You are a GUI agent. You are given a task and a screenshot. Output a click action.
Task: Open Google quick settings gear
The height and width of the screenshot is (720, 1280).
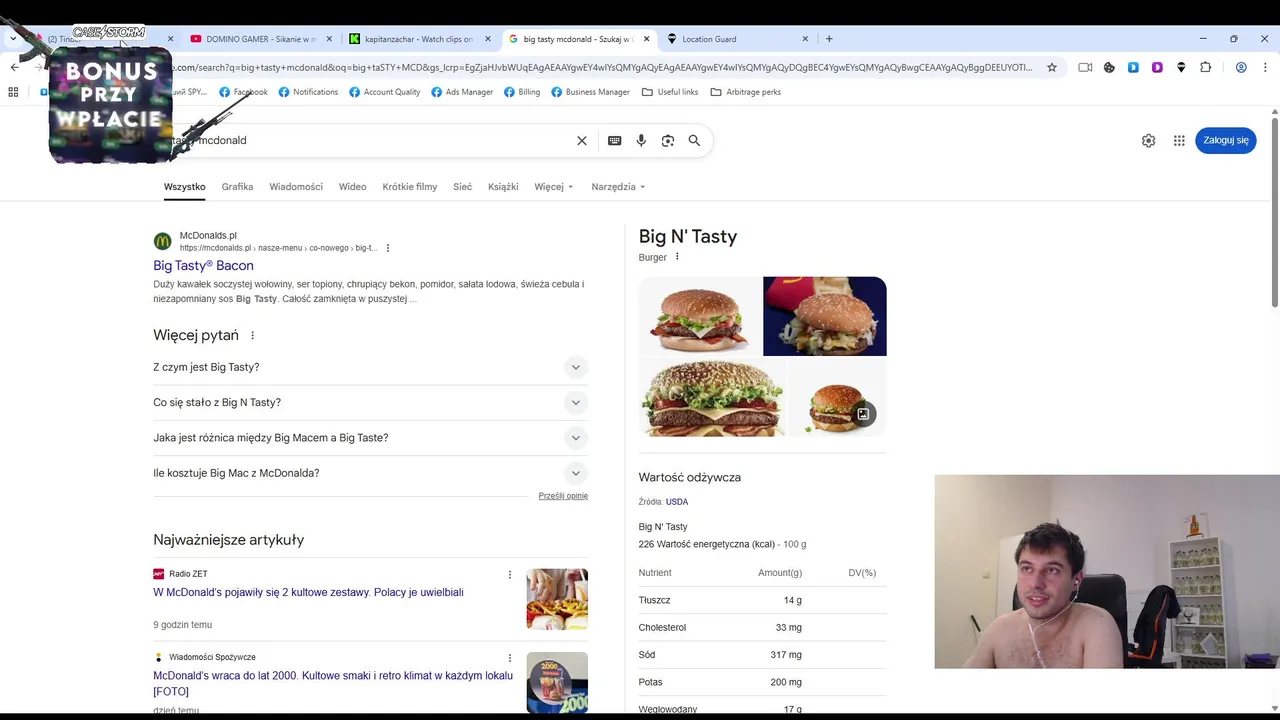pyautogui.click(x=1149, y=141)
